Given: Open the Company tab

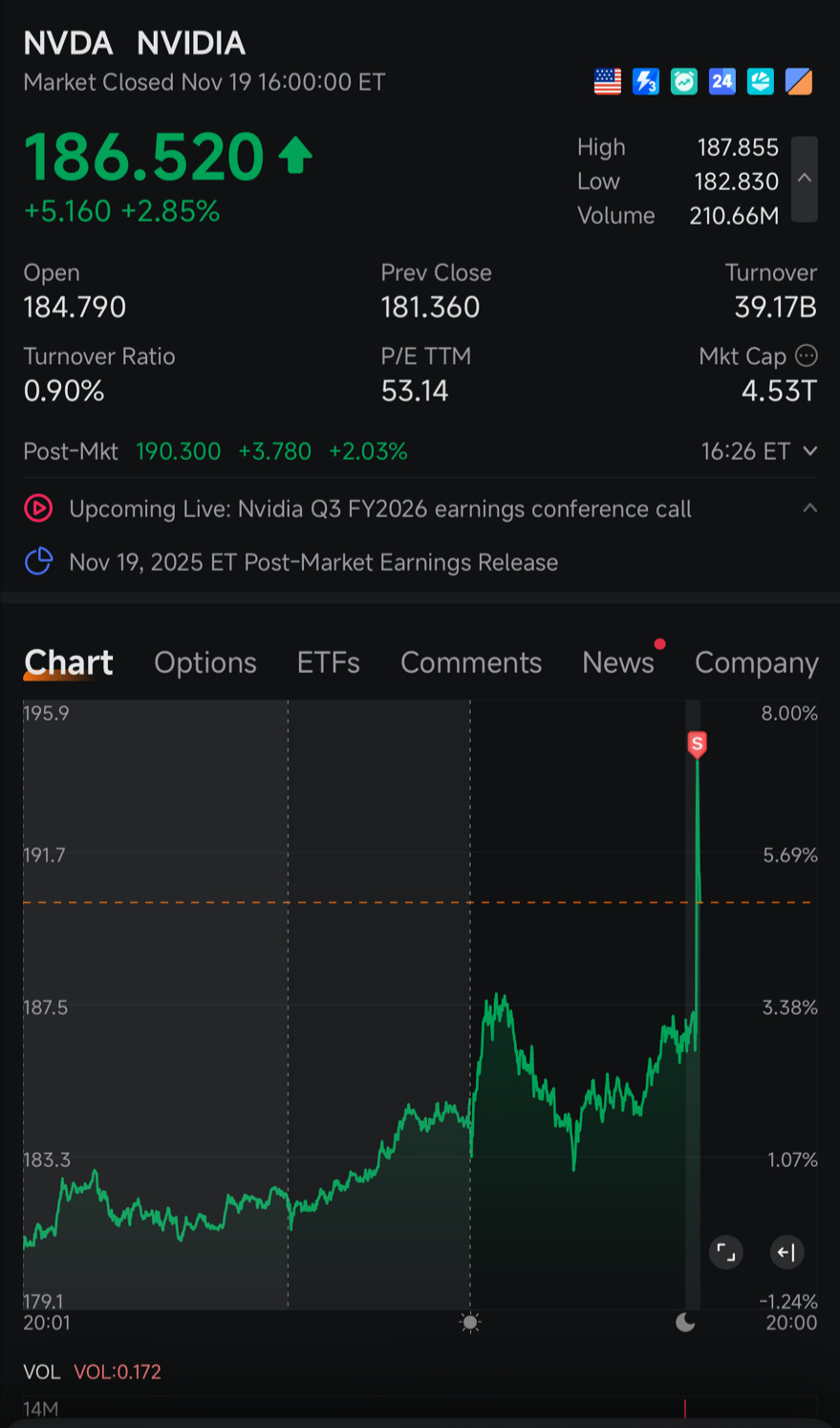Looking at the screenshot, I should pyautogui.click(x=757, y=663).
